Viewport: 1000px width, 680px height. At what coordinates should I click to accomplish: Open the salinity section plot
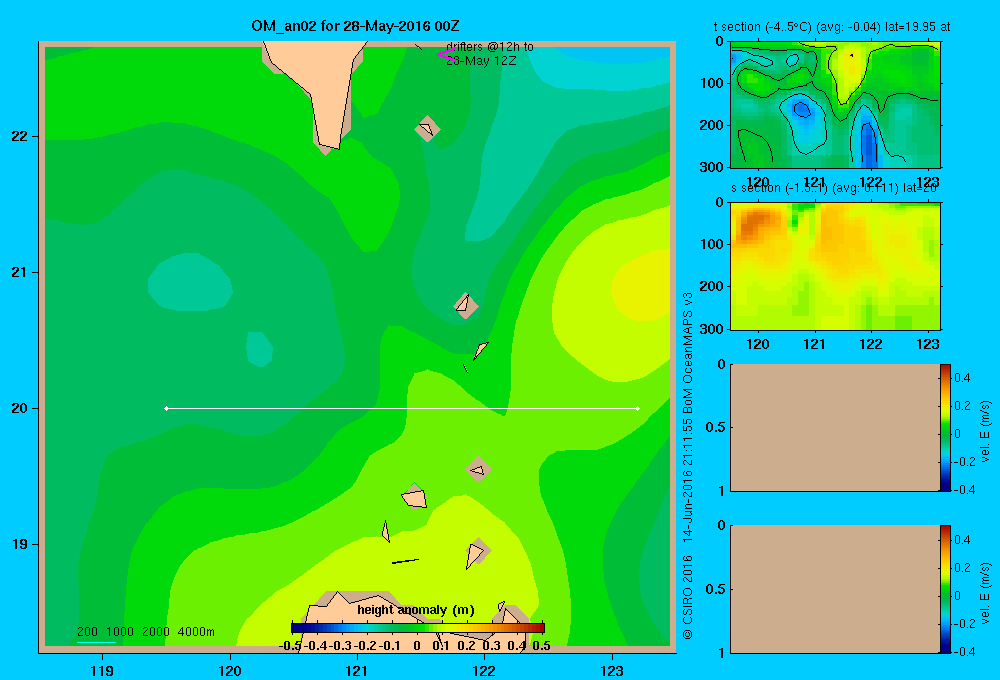(835, 265)
